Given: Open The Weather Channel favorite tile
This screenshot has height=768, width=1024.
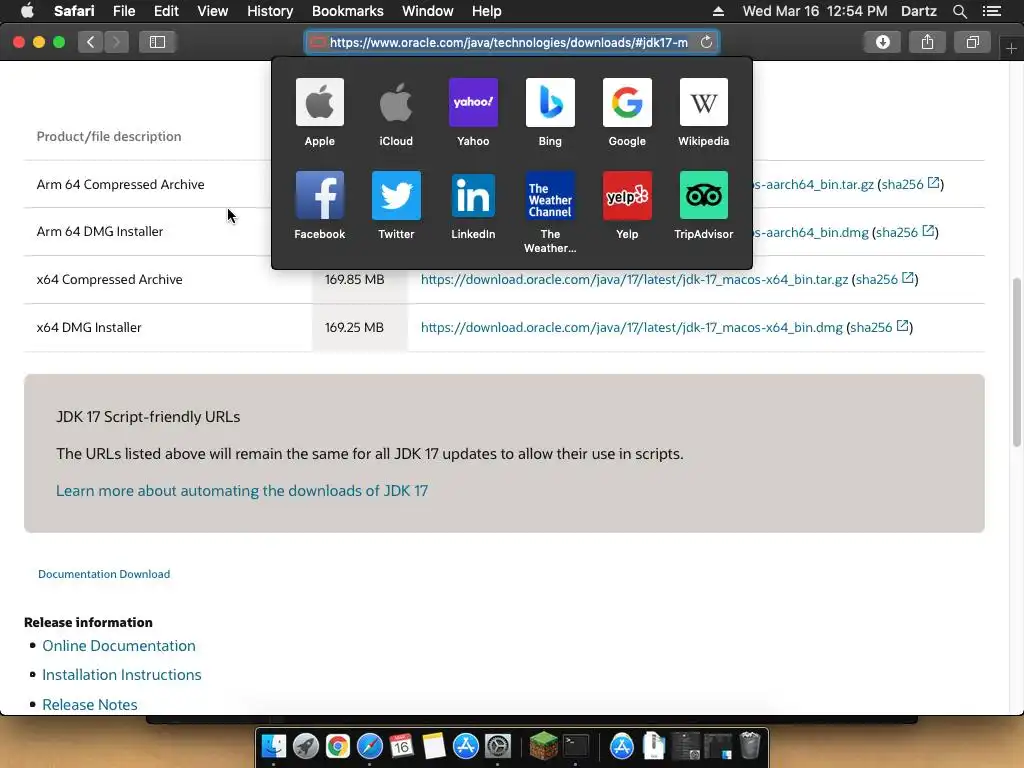Looking at the screenshot, I should click(550, 195).
